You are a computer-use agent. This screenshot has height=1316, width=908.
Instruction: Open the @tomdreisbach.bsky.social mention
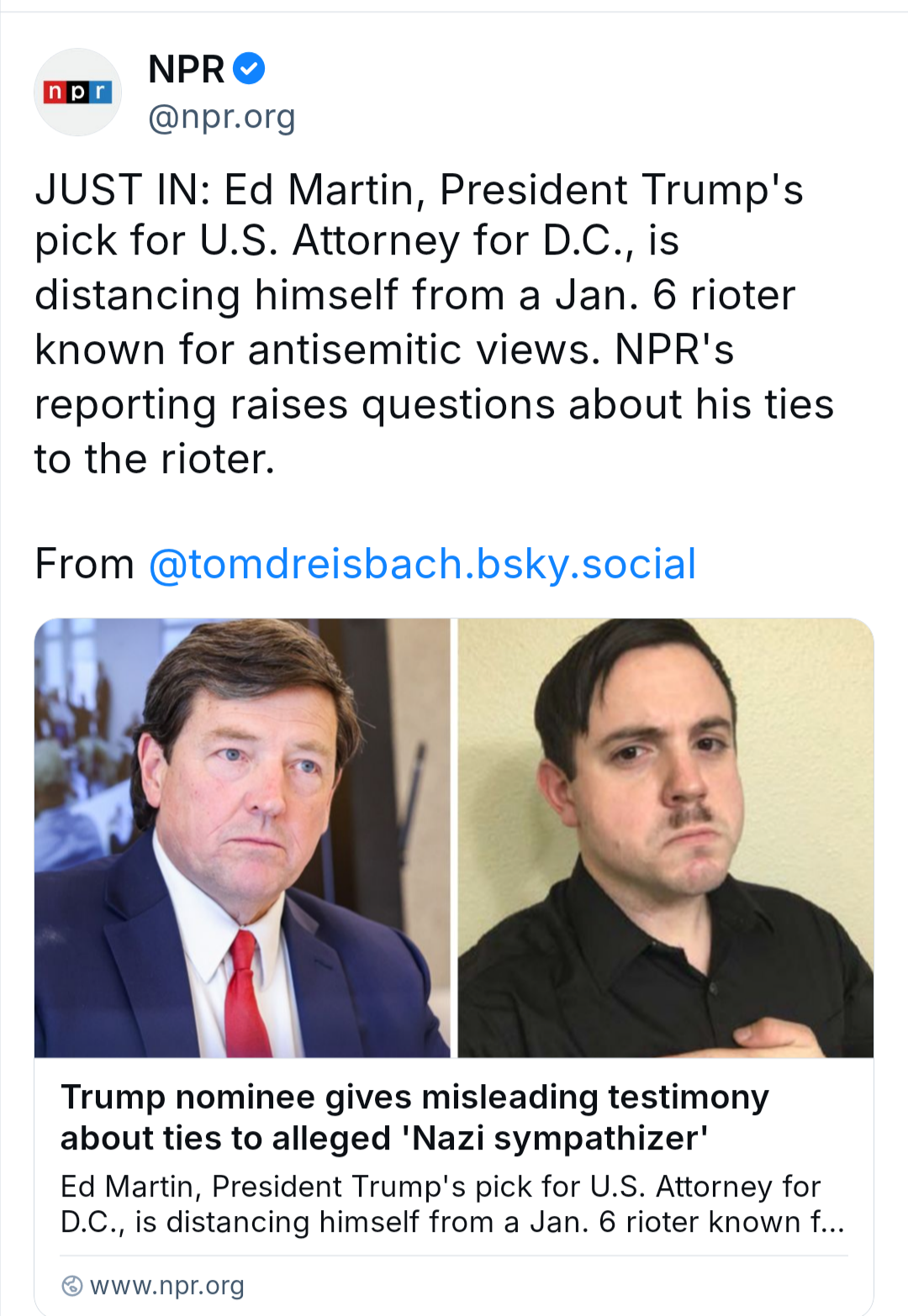(422, 564)
